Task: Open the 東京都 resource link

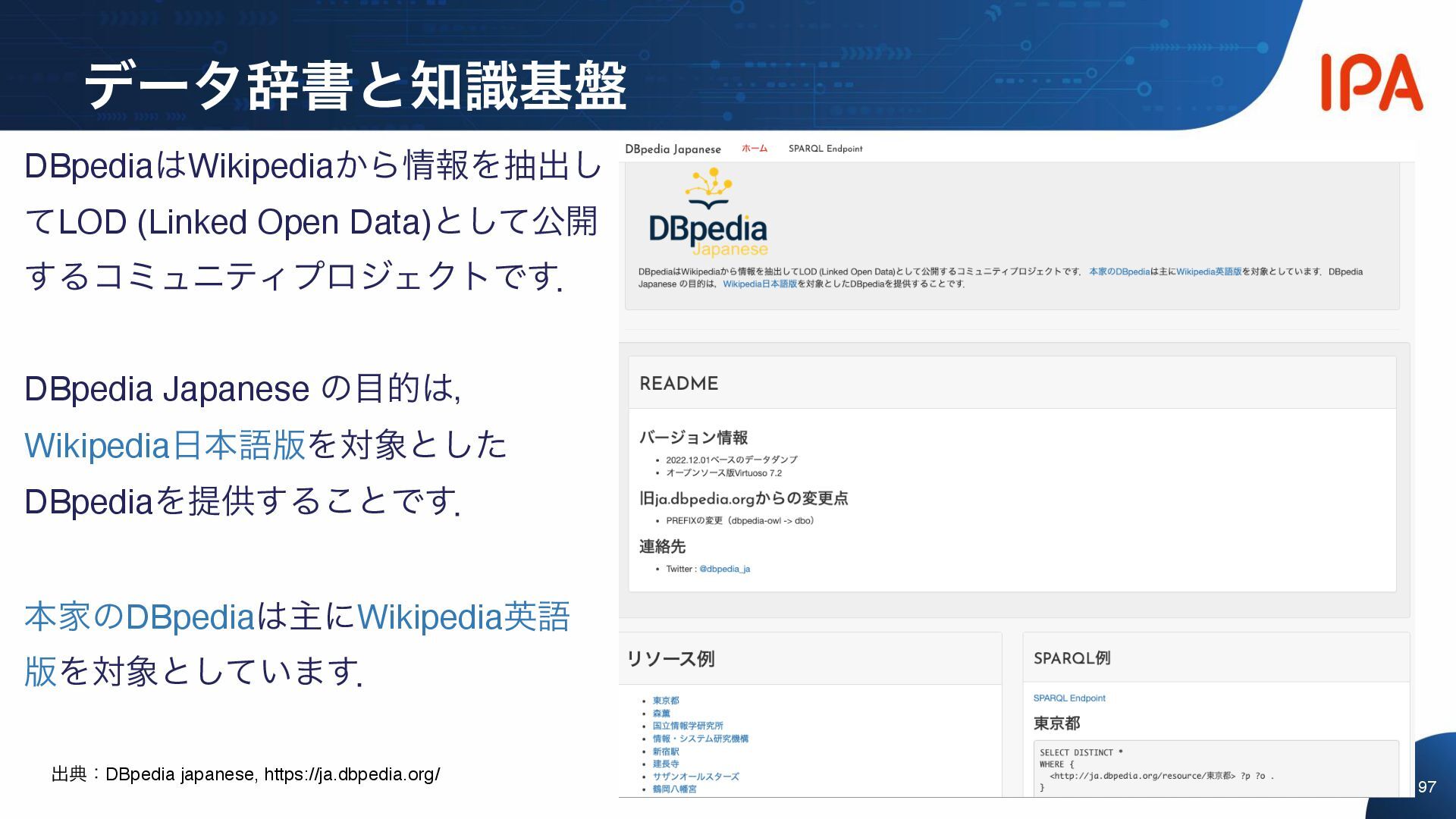Action: (x=666, y=701)
